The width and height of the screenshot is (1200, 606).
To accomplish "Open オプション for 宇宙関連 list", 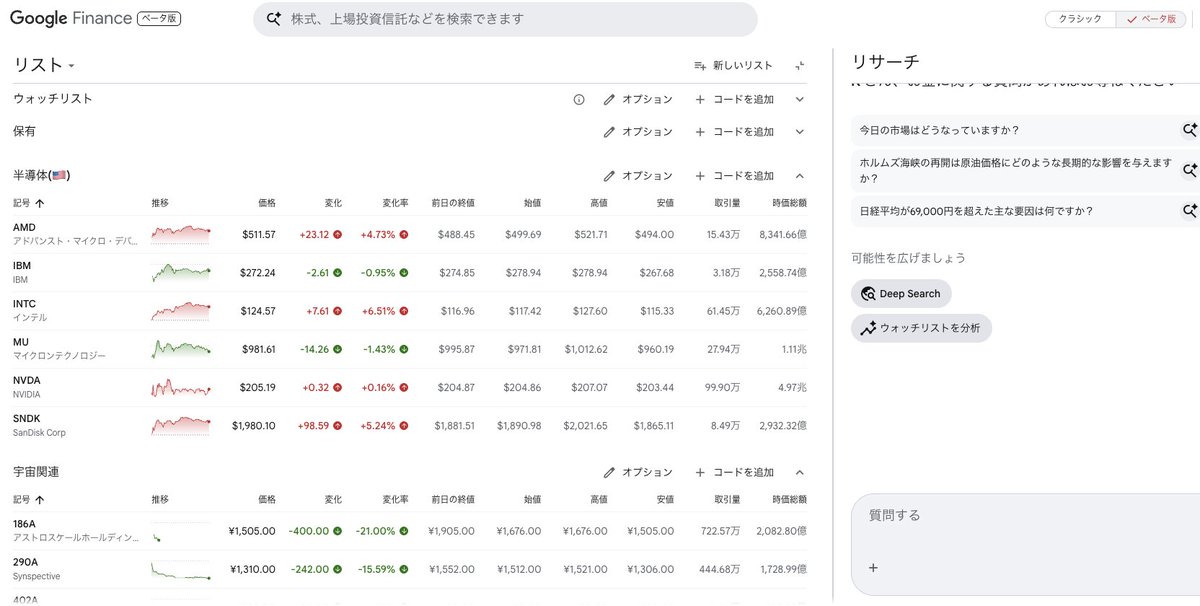I will coord(638,472).
